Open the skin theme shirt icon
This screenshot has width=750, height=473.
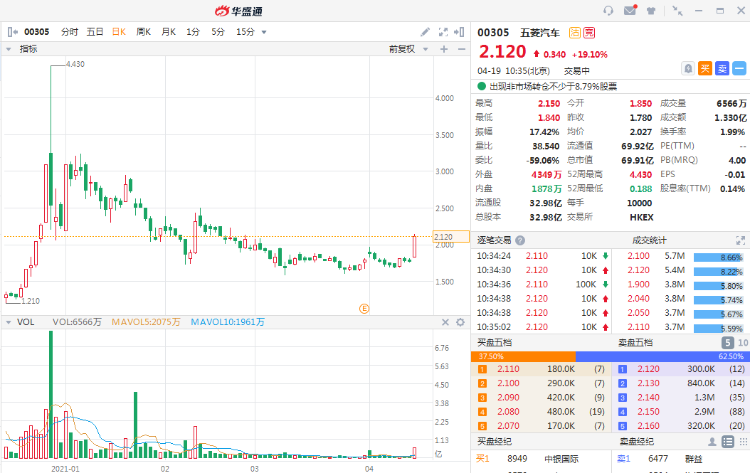click(651, 11)
